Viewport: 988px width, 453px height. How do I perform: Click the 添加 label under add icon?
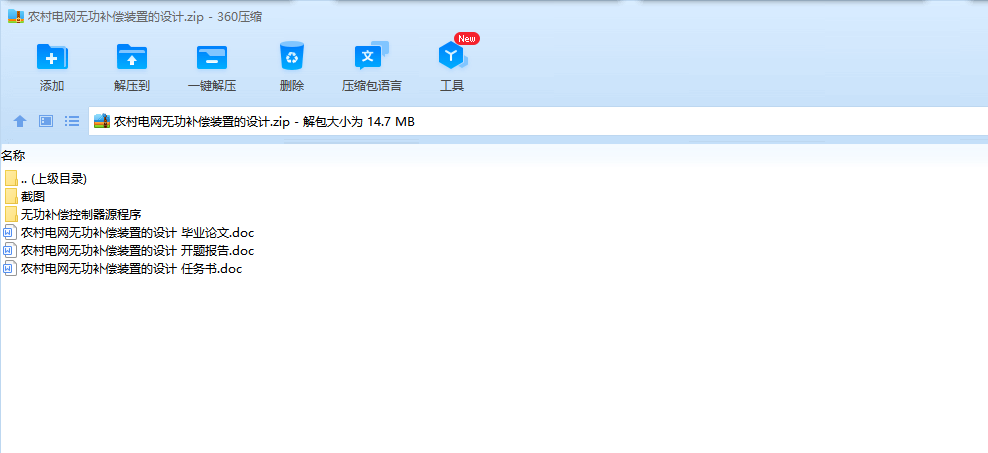pos(52,86)
